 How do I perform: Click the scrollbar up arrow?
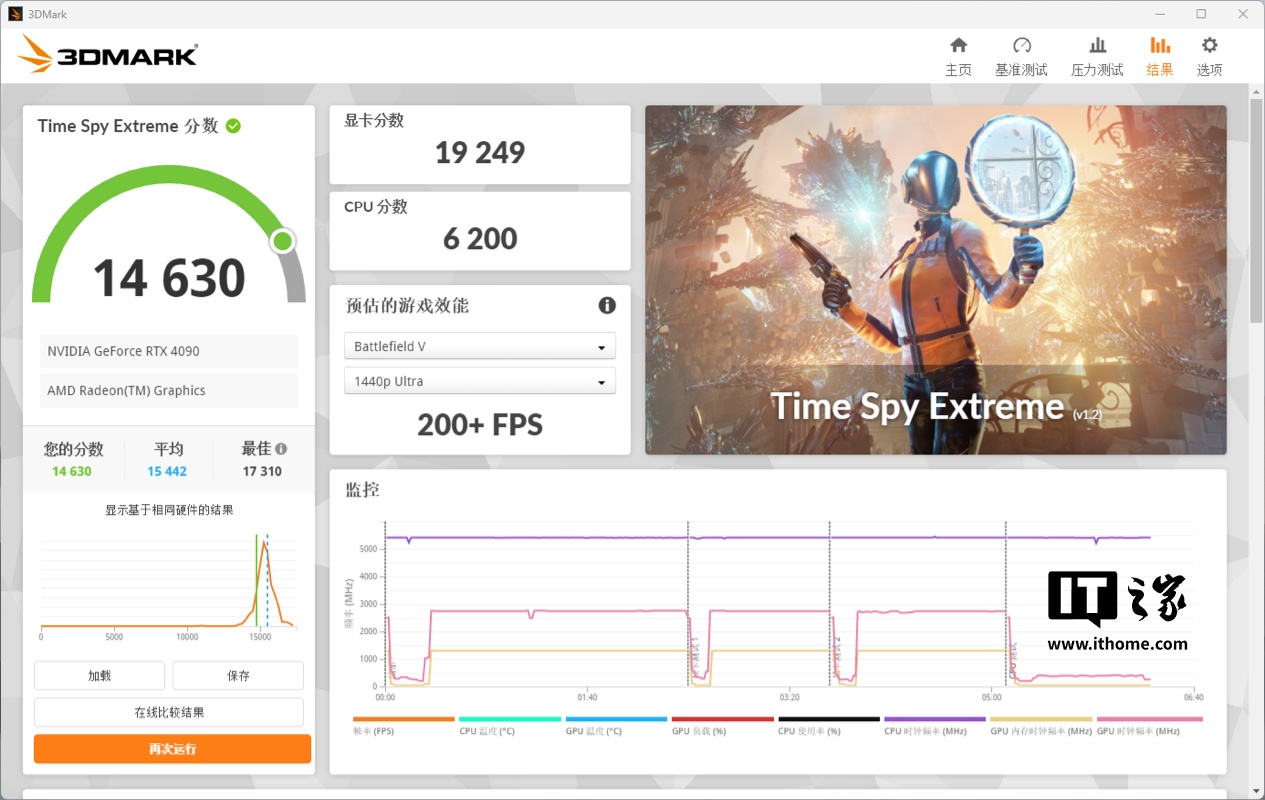click(x=1256, y=92)
